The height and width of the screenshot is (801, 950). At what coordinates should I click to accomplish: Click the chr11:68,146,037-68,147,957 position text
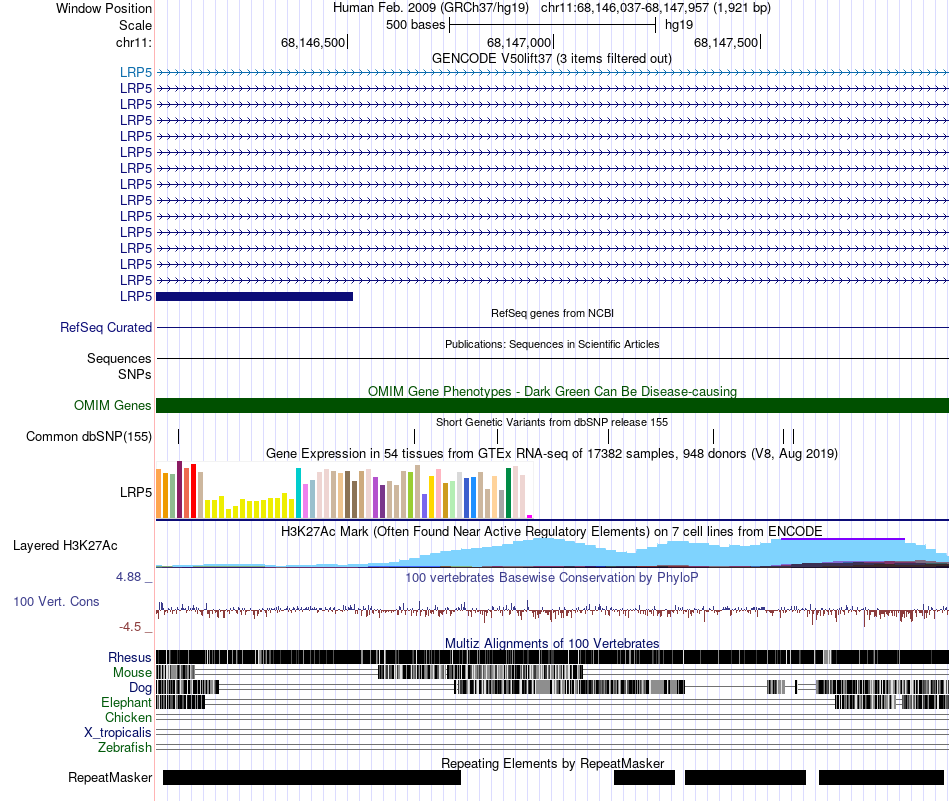[x=656, y=8]
